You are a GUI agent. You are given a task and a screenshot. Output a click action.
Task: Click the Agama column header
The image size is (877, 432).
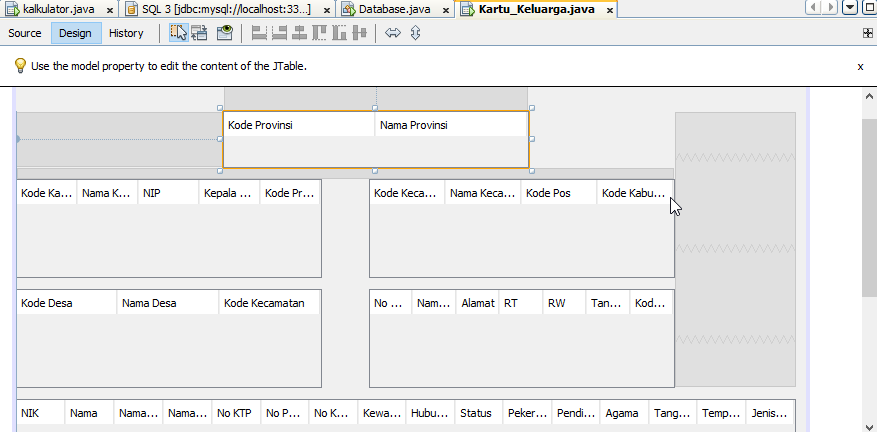click(x=624, y=414)
